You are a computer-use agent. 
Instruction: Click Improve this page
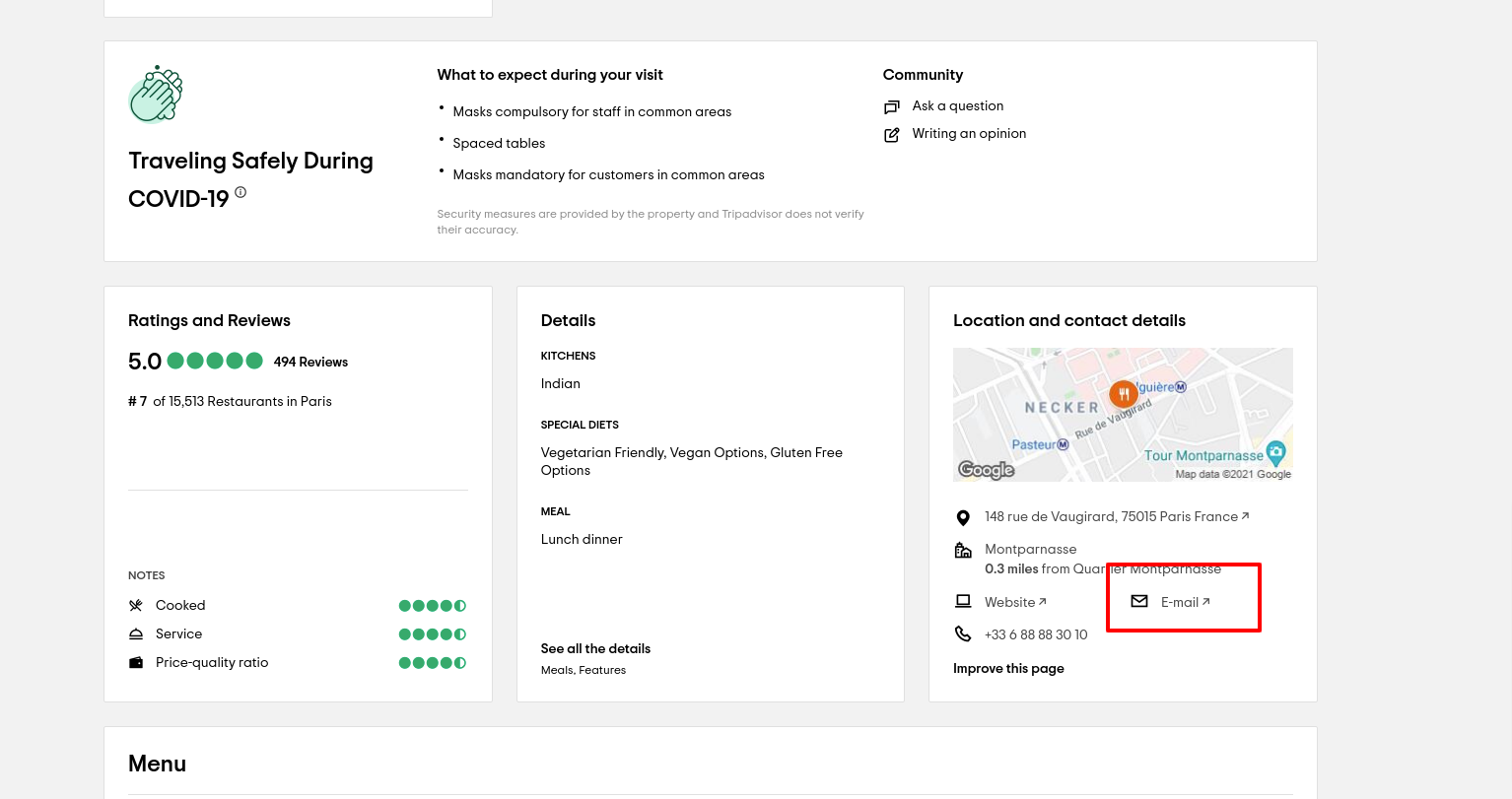coord(1008,668)
